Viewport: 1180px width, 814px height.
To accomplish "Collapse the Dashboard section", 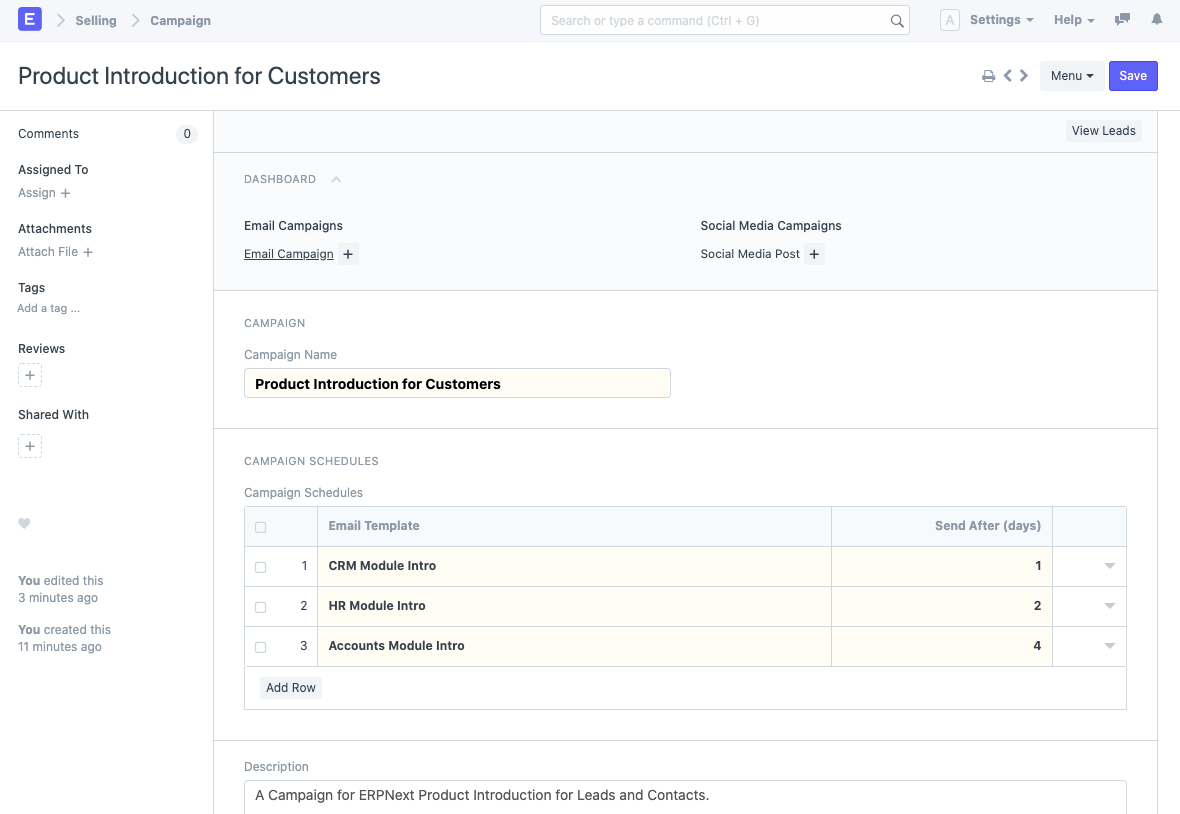I will (336, 180).
